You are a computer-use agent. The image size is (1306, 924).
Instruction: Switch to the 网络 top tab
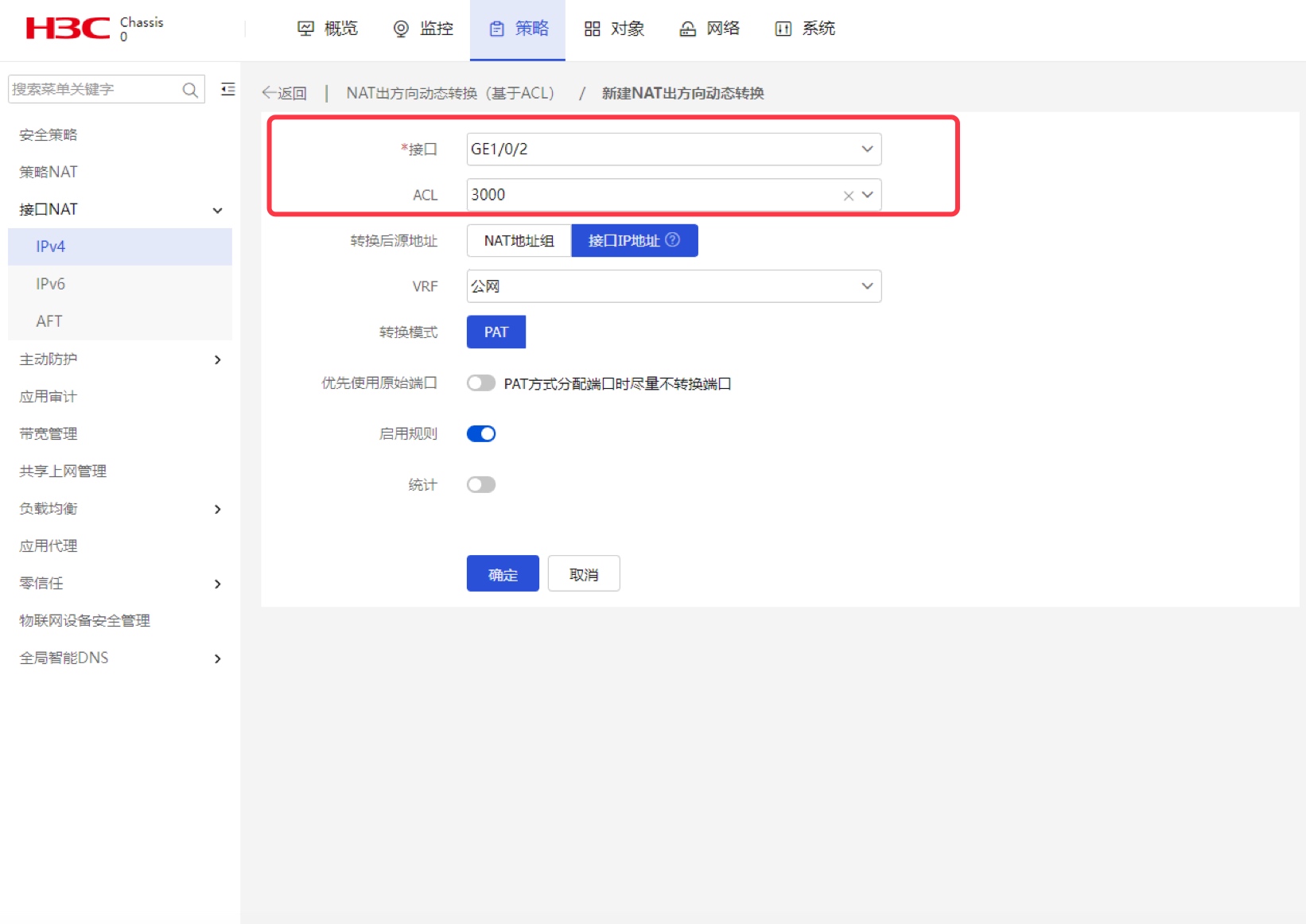pyautogui.click(x=709, y=29)
